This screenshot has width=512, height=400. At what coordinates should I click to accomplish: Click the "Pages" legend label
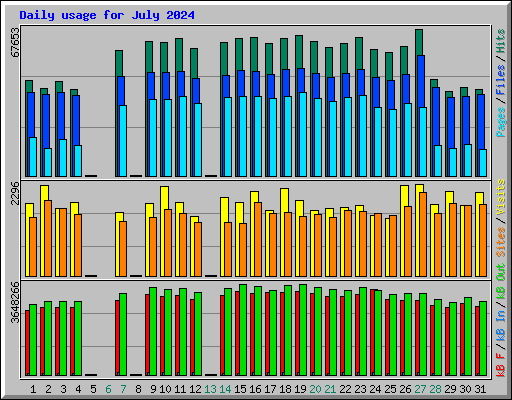pos(501,122)
